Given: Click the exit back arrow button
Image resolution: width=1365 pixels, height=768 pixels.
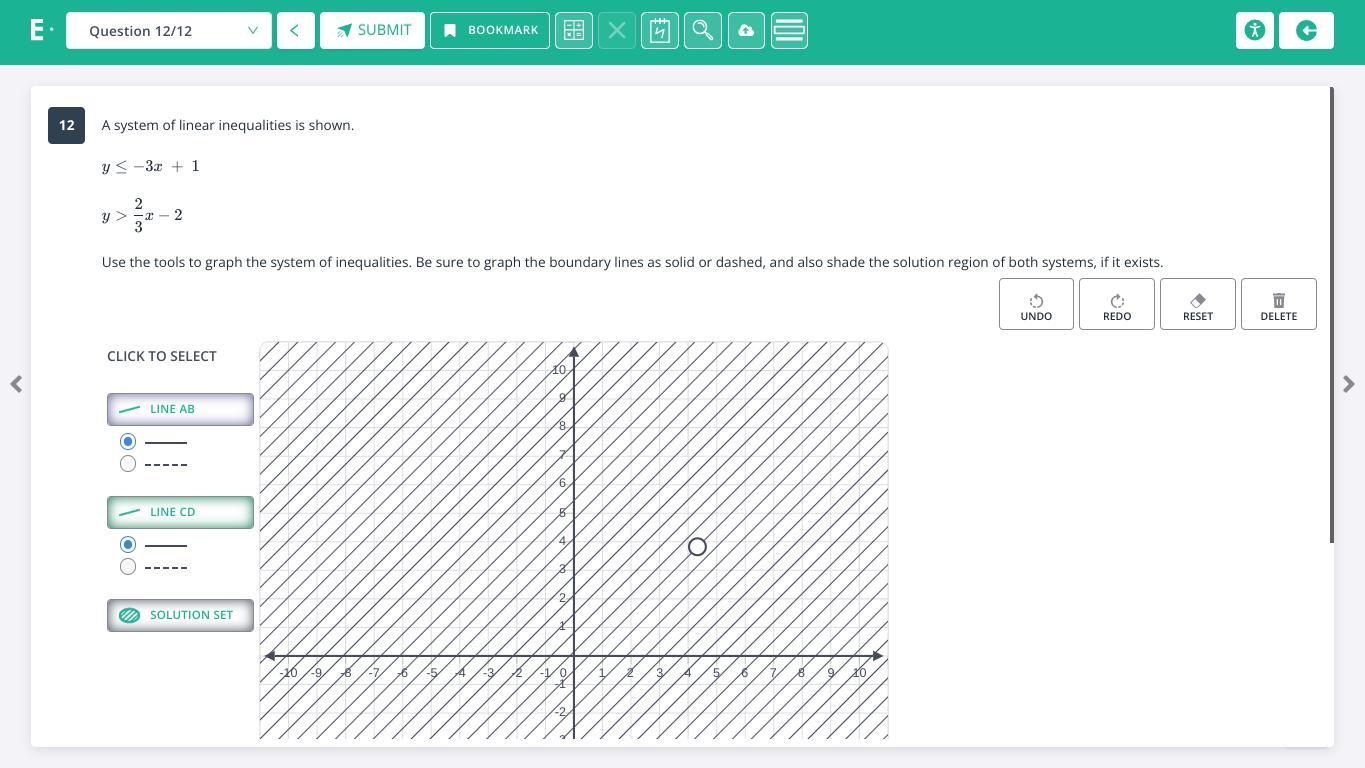Looking at the screenshot, I should 1306,31.
